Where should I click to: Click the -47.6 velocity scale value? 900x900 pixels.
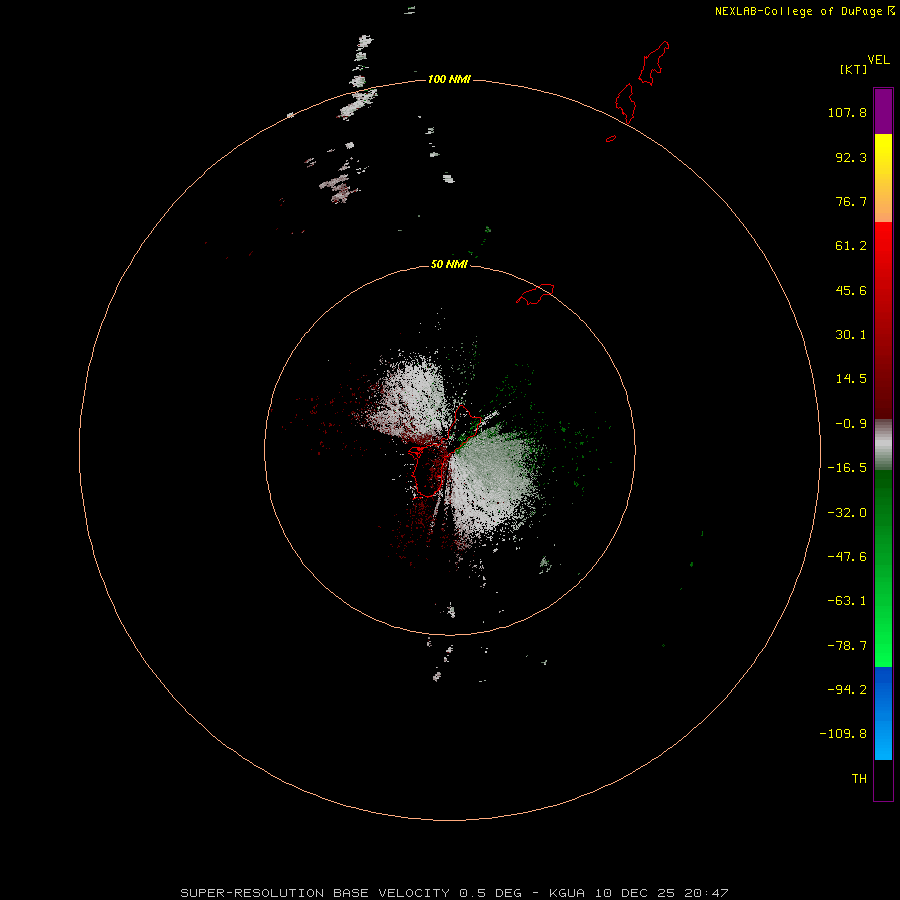(847, 557)
